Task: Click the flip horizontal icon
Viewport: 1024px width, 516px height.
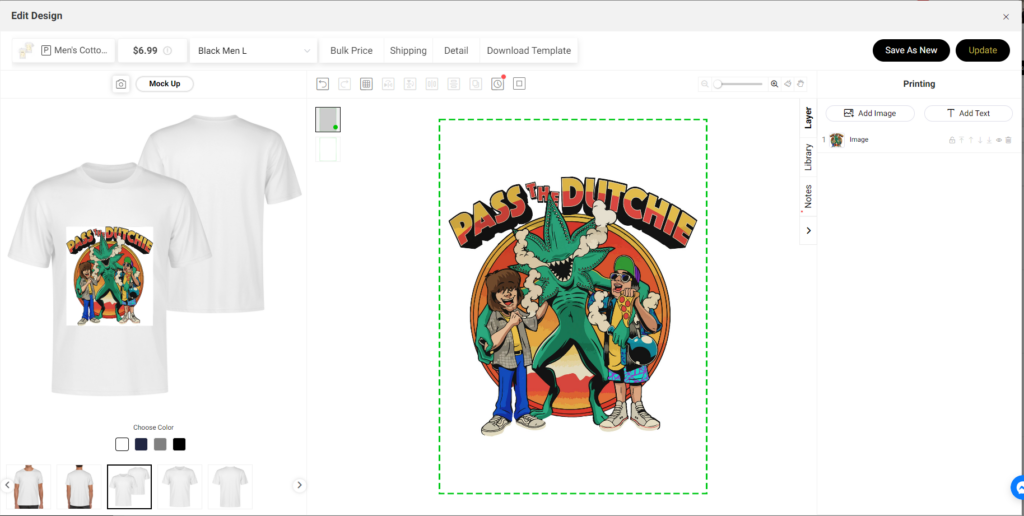Action: pyautogui.click(x=388, y=84)
